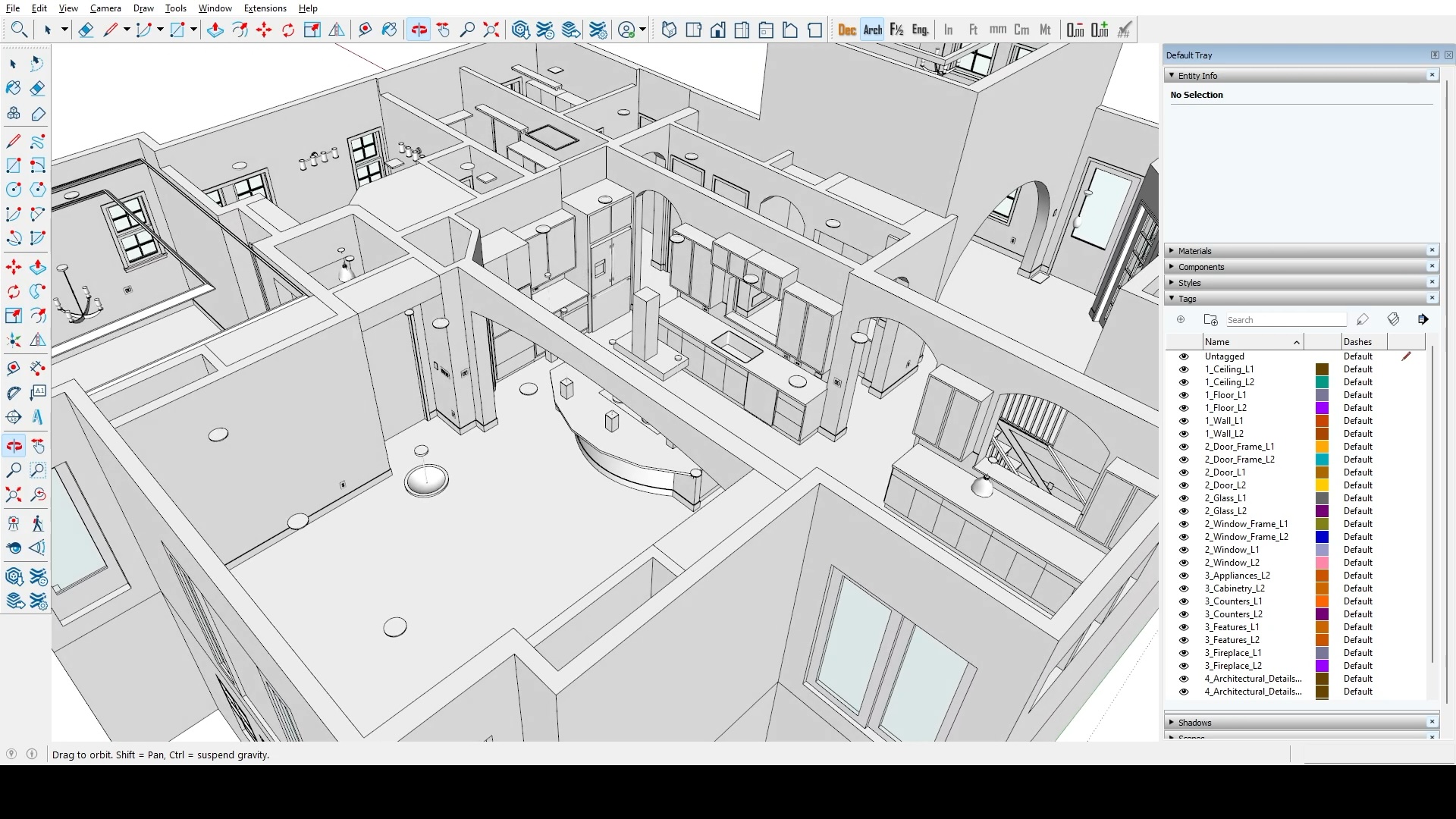Select the Push/Pull tool in top toolbar

215,30
